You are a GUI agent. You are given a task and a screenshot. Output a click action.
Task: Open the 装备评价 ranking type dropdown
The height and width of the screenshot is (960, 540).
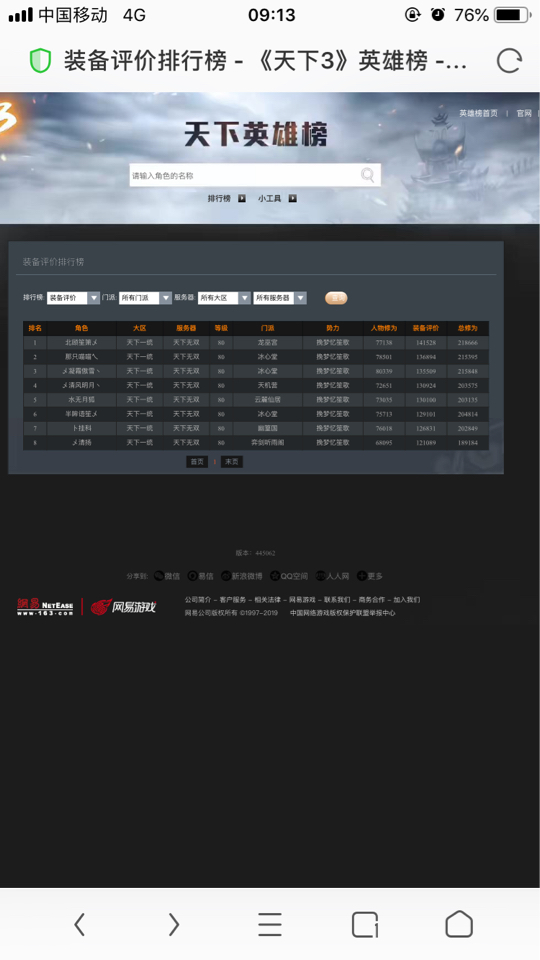point(73,298)
